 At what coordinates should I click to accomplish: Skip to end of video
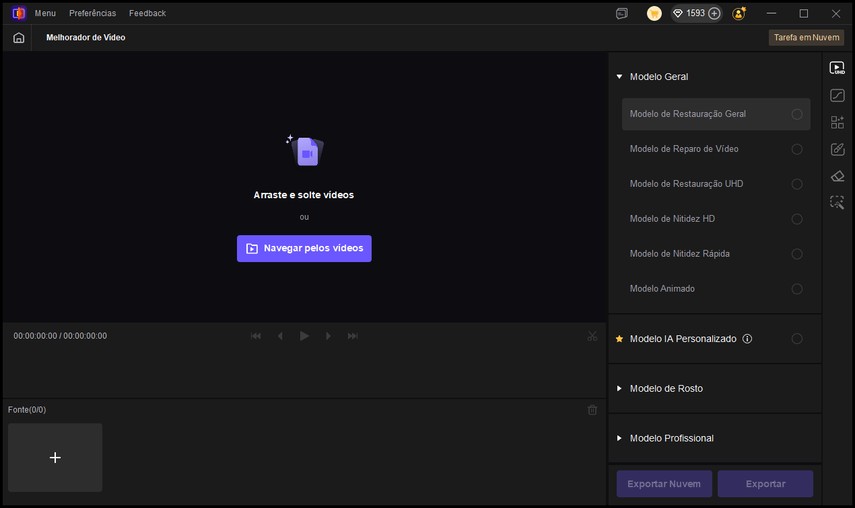tap(353, 336)
